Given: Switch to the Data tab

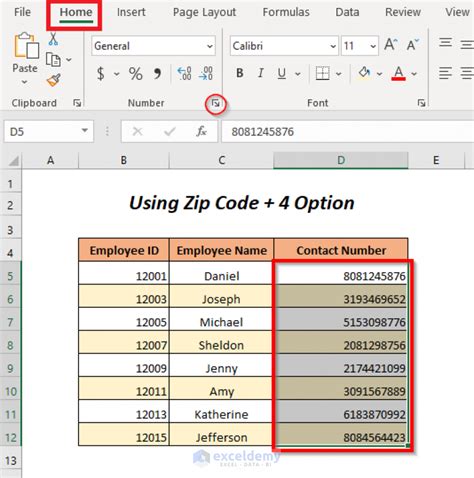Looking at the screenshot, I should [347, 12].
